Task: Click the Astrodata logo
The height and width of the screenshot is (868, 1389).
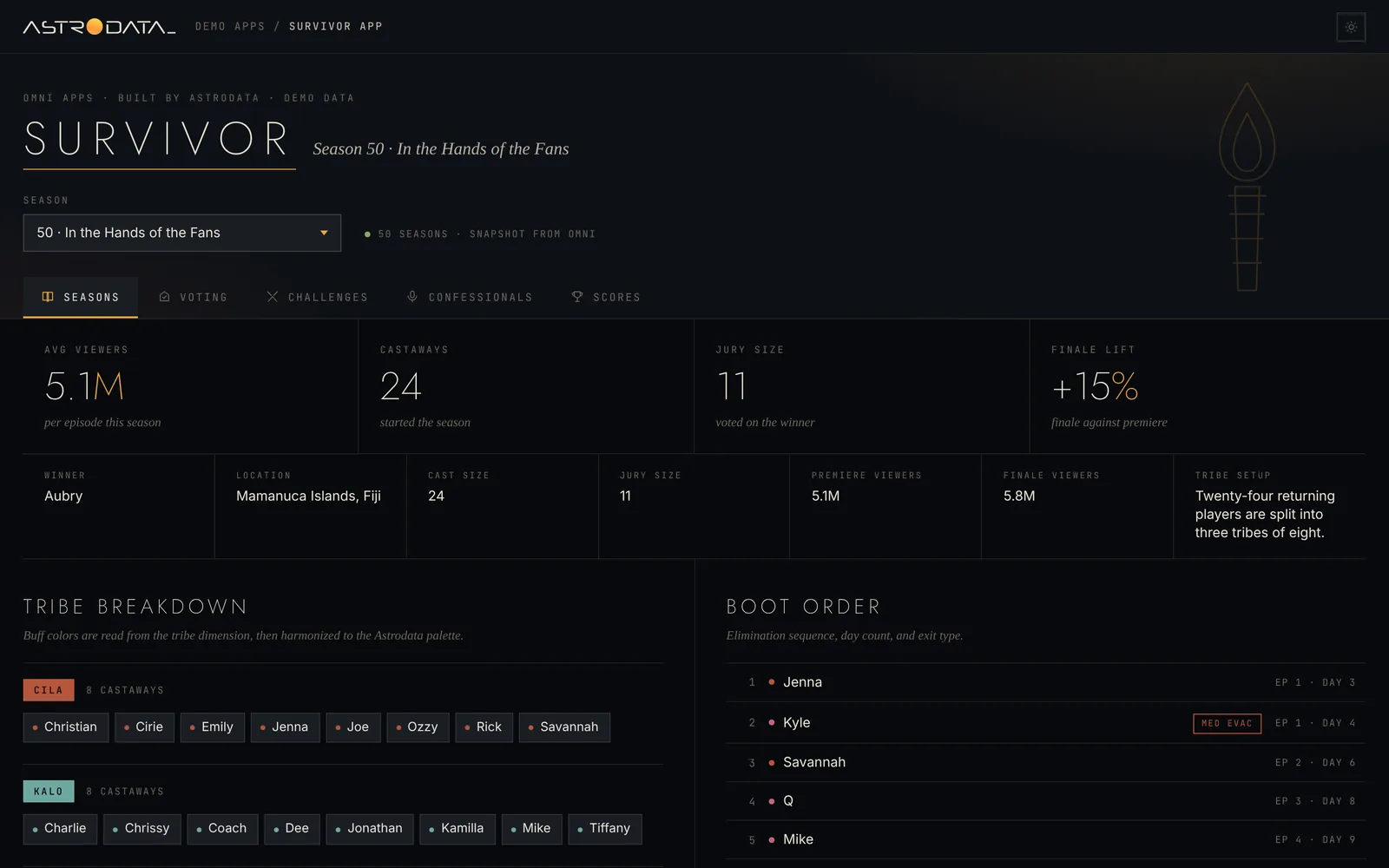Action: 99,27
